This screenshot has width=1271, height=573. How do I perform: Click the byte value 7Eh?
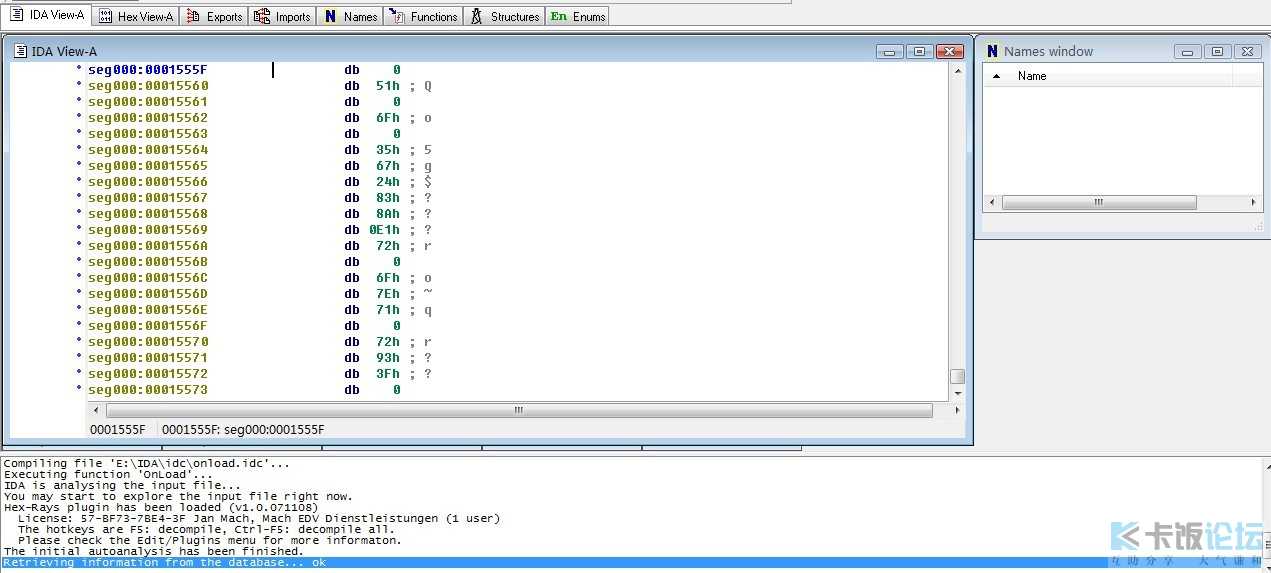(388, 294)
